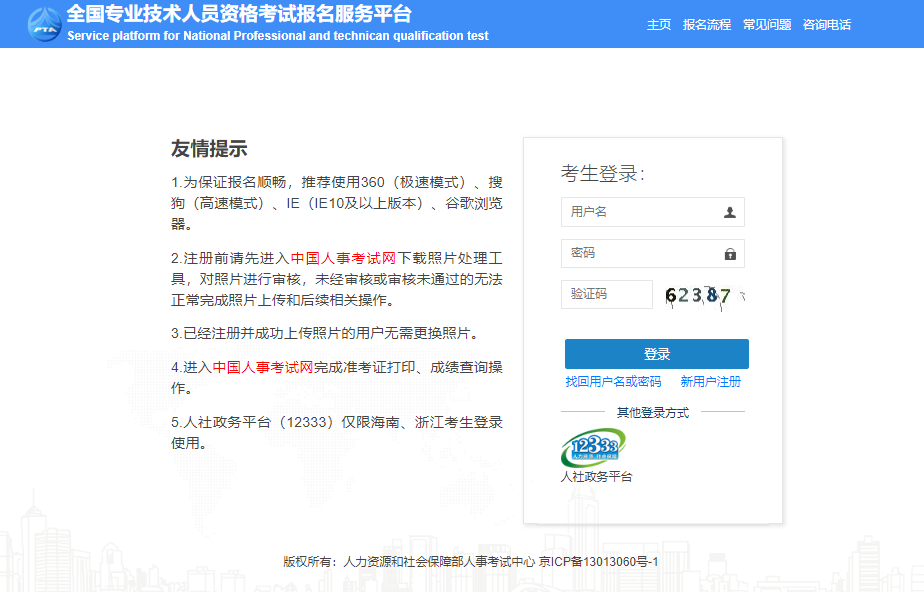Click the padlock icon in password field
The image size is (924, 592).
729,254
